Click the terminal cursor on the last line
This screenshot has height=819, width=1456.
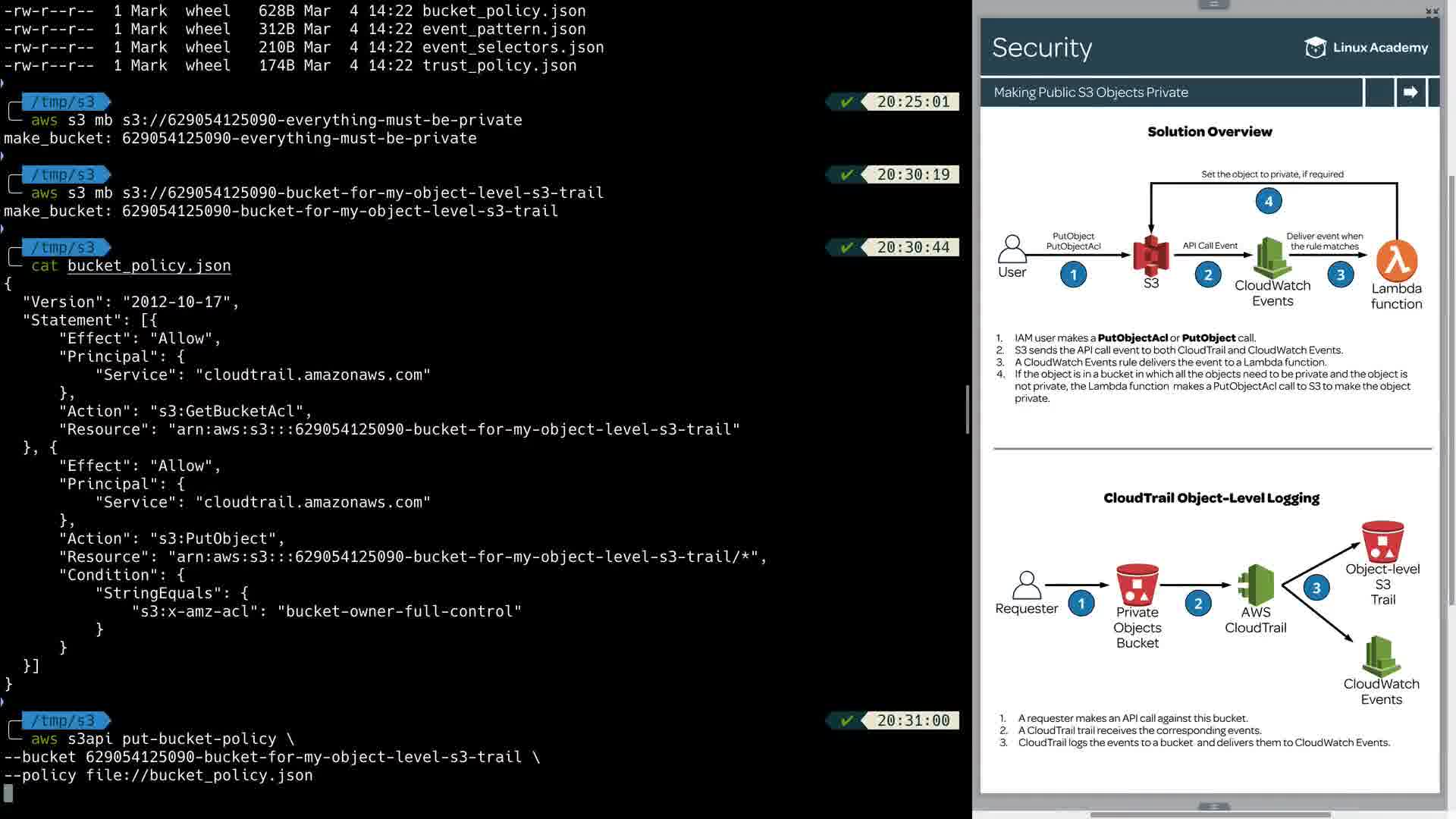(8, 793)
